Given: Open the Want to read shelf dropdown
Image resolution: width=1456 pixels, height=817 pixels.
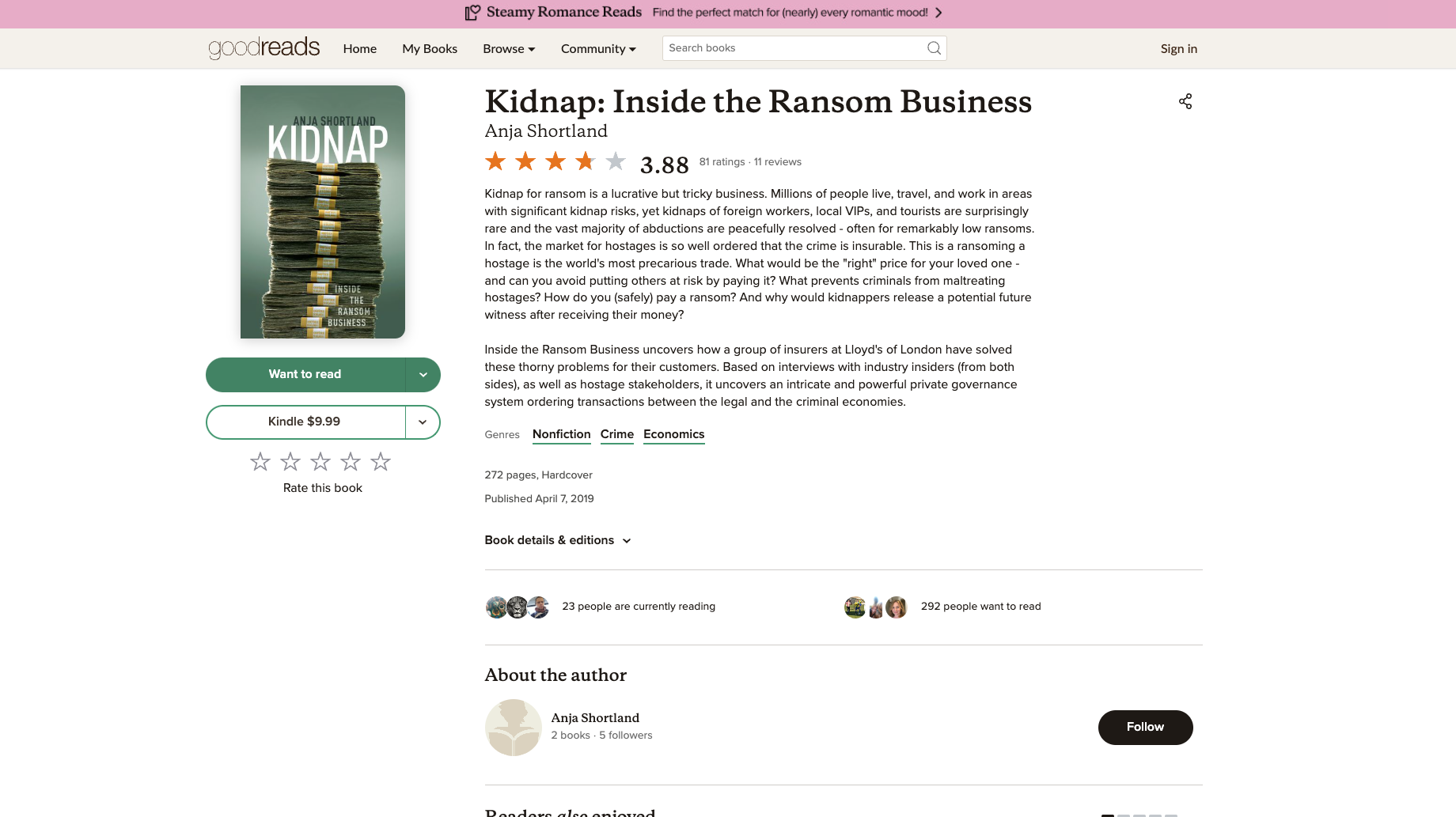Looking at the screenshot, I should coord(423,375).
